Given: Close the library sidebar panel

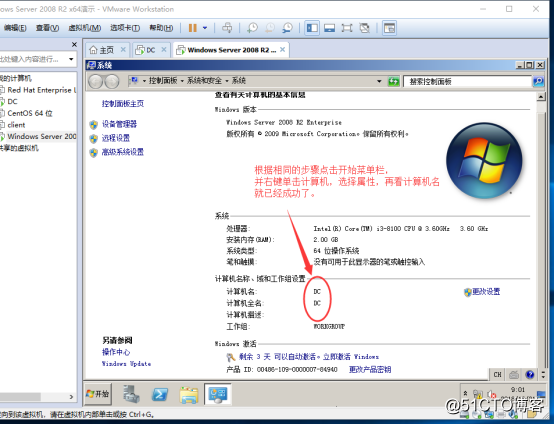Looking at the screenshot, I should (74, 45).
